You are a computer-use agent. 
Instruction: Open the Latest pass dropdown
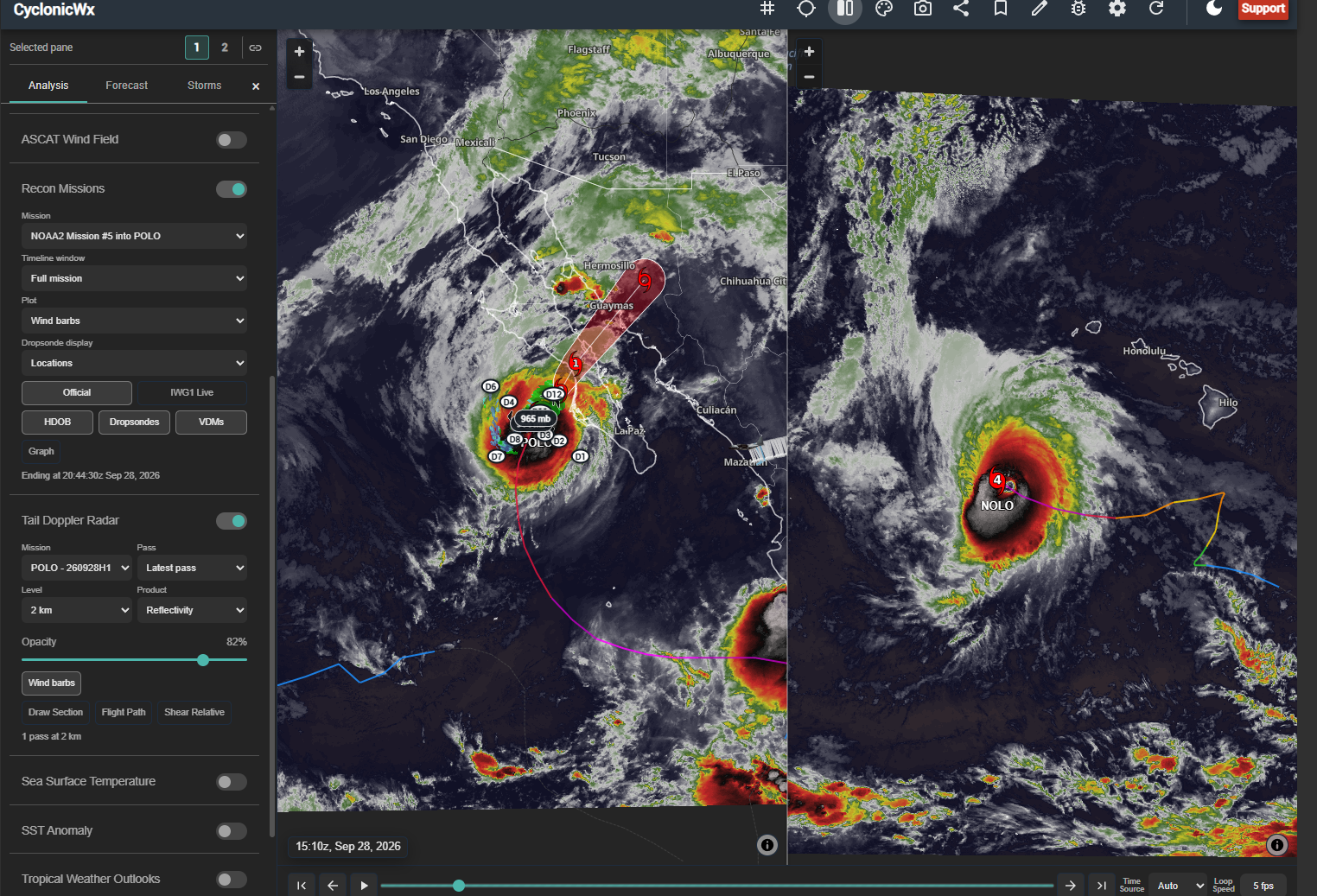tap(192, 568)
